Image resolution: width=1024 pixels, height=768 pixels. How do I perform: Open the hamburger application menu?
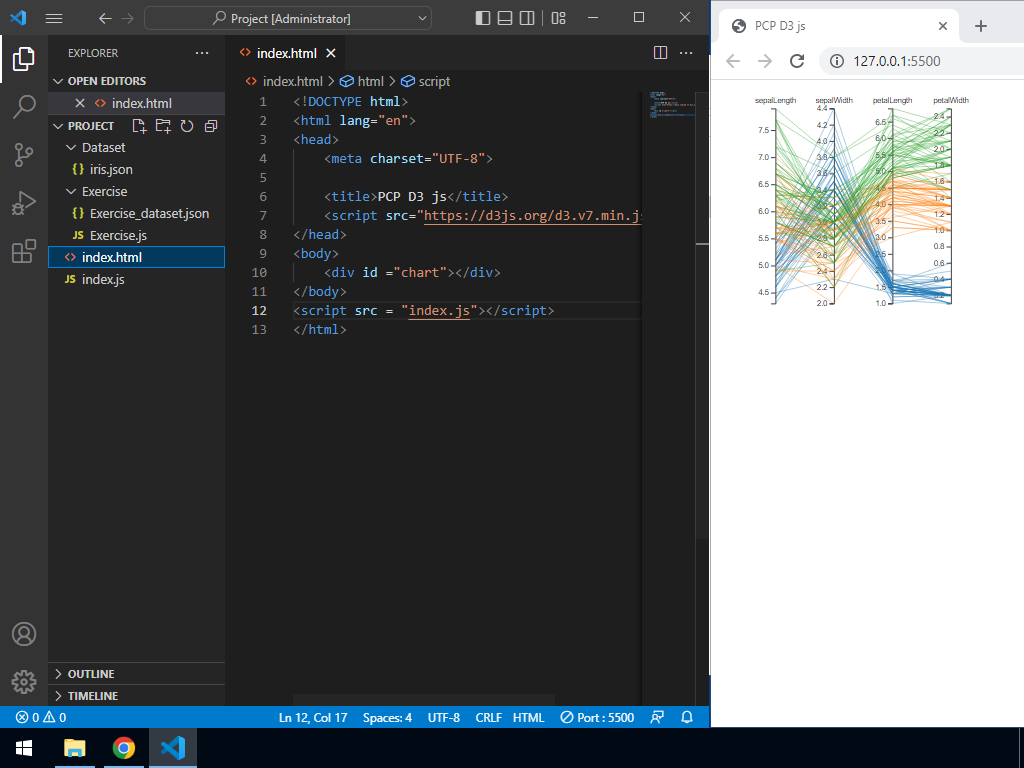54,18
